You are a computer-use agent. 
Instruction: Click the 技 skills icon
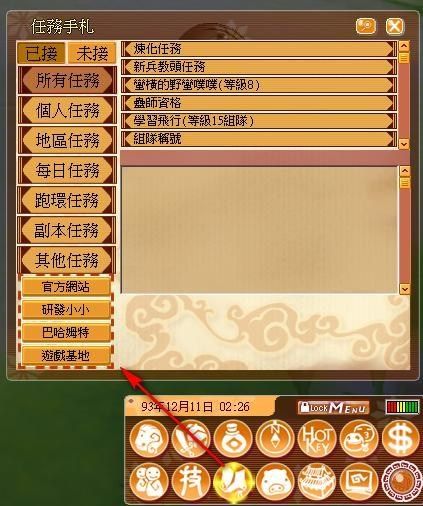point(191,482)
